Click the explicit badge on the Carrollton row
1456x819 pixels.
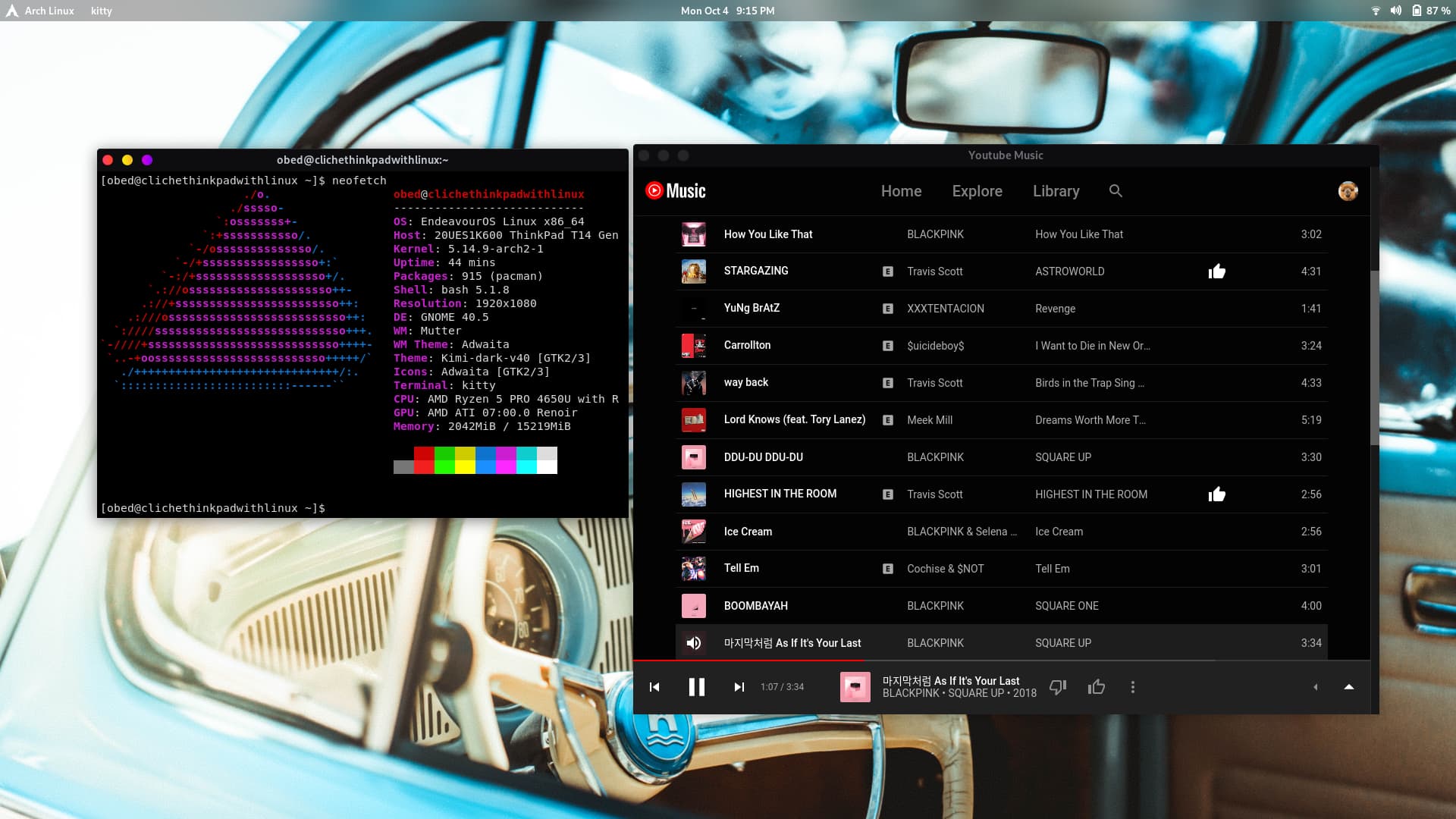(887, 346)
